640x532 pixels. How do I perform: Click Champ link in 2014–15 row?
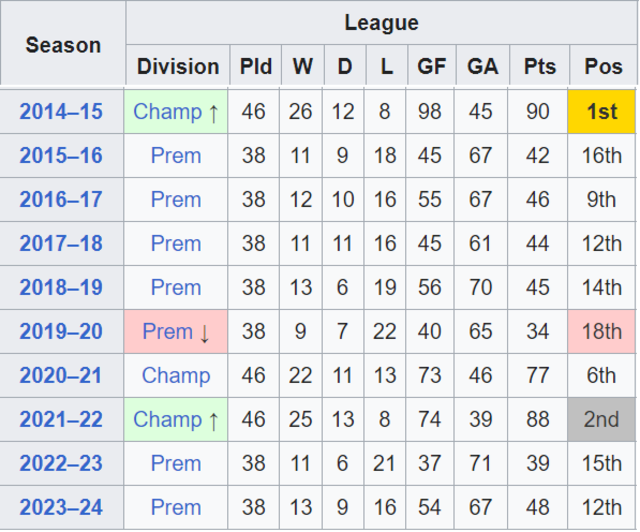coord(168,112)
